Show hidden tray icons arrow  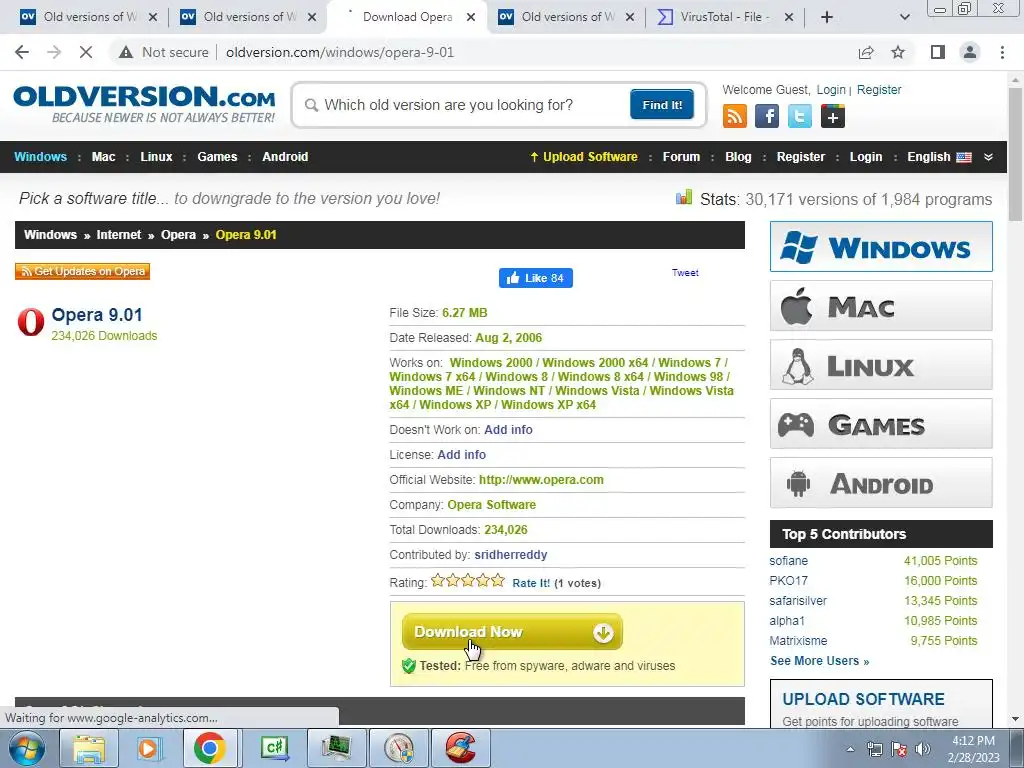(850, 749)
